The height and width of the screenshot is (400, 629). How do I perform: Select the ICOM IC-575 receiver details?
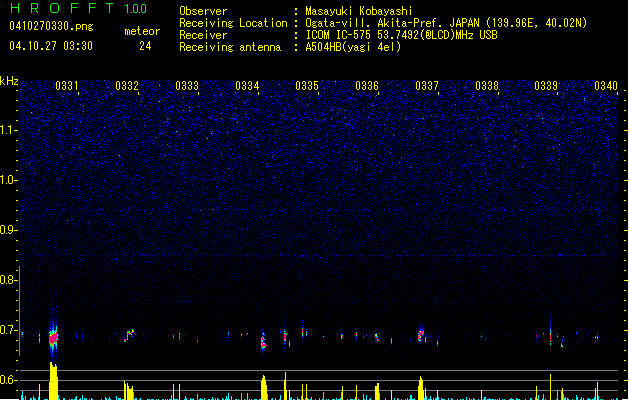coord(402,35)
